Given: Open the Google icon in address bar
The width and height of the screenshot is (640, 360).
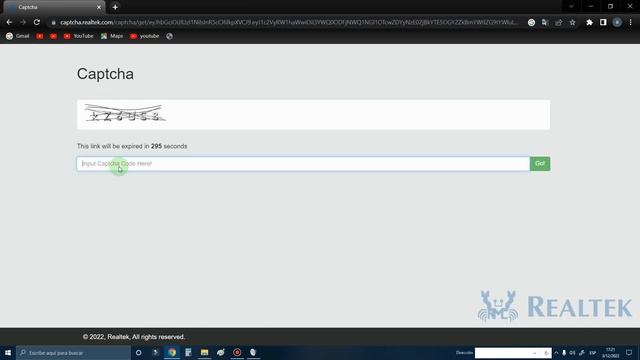Looking at the screenshot, I should coord(531,22).
